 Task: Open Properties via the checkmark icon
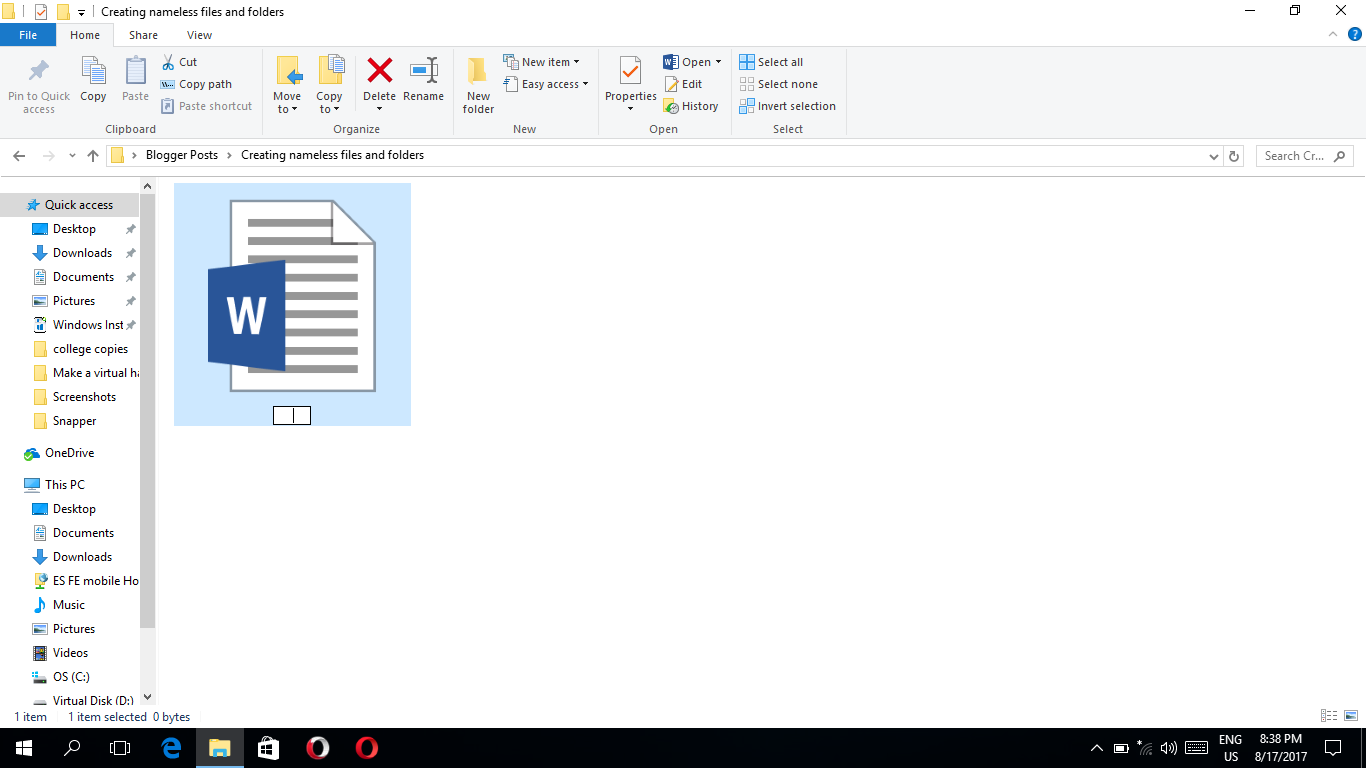point(630,72)
